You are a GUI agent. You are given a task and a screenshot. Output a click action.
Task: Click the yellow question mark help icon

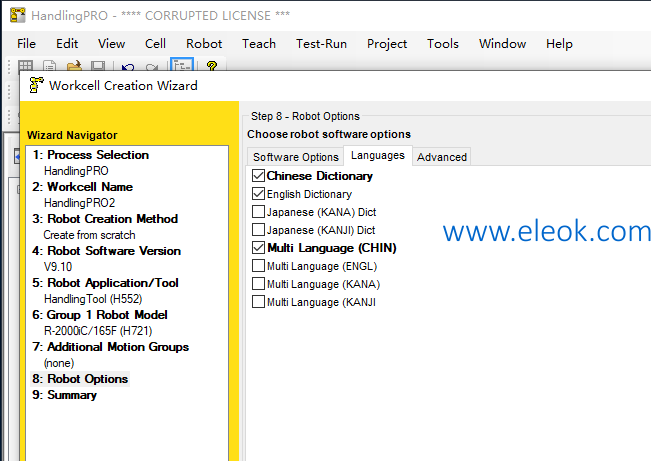coord(212,66)
